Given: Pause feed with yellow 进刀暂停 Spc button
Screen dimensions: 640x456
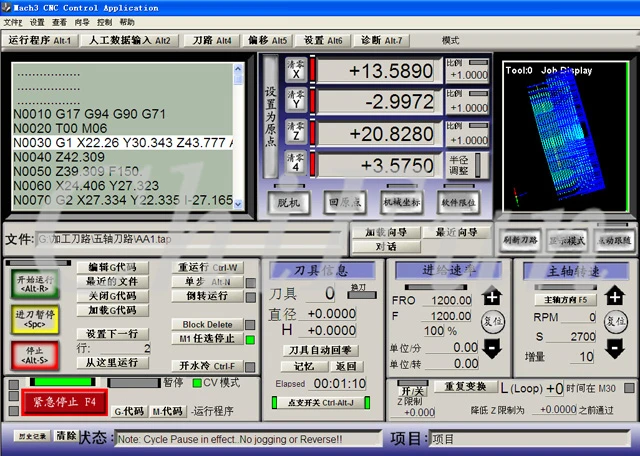Looking at the screenshot, I should [35, 319].
